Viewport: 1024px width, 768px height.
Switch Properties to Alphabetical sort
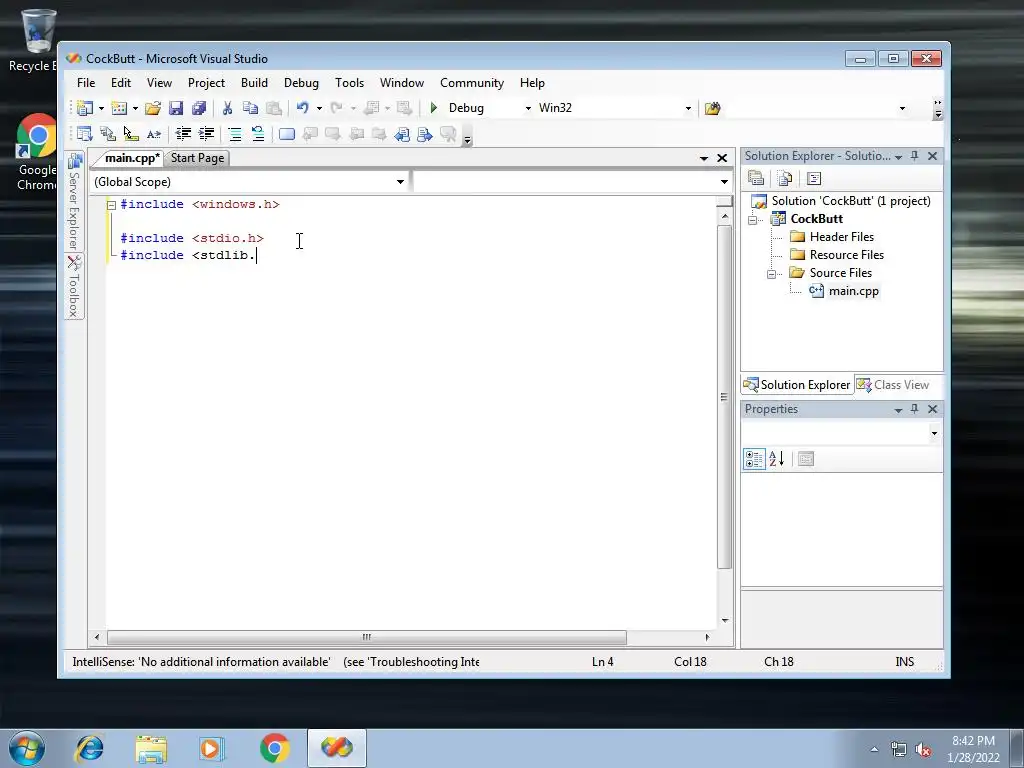pyautogui.click(x=776, y=458)
